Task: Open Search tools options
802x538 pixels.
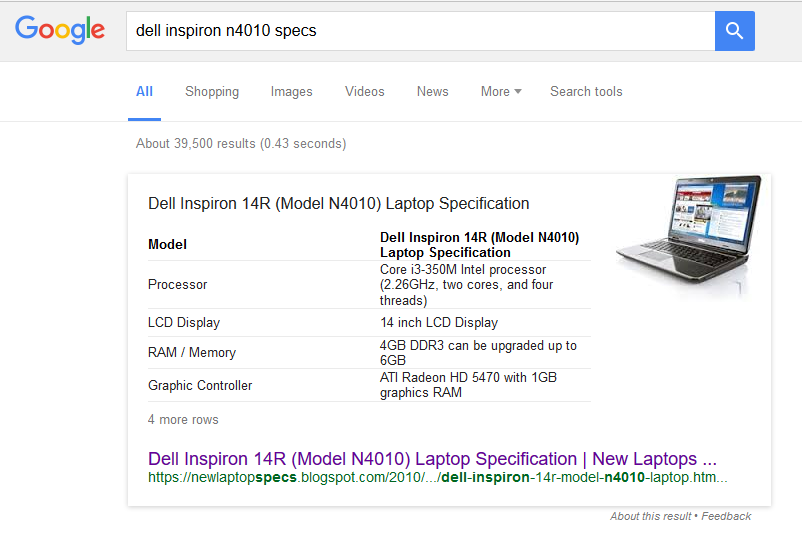Action: coord(586,92)
